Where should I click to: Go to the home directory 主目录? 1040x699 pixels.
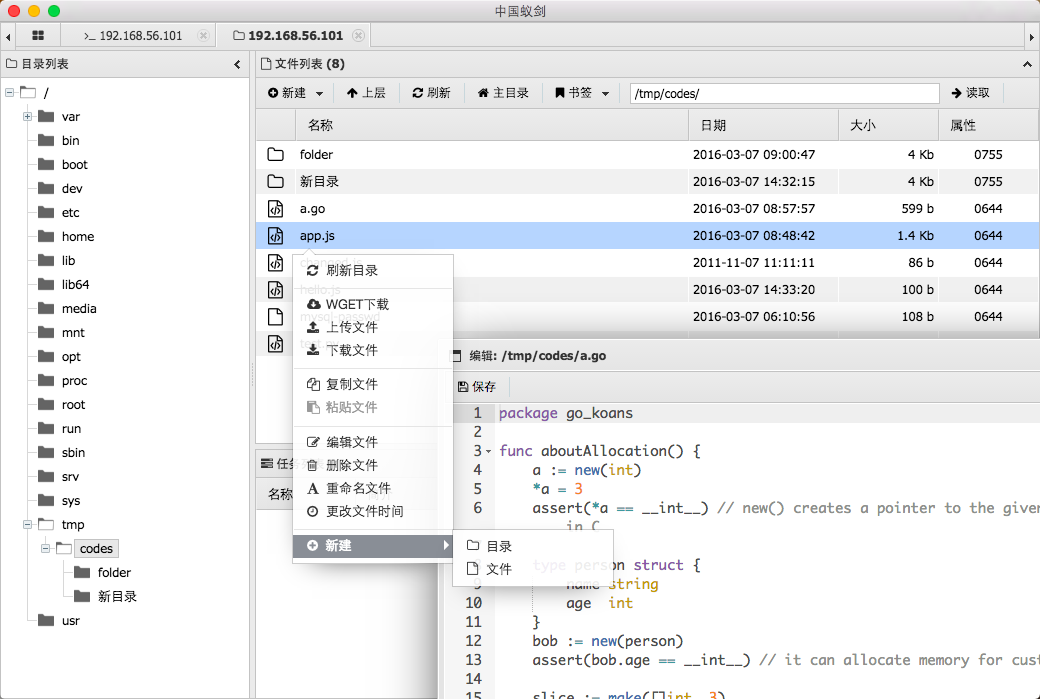pos(503,93)
